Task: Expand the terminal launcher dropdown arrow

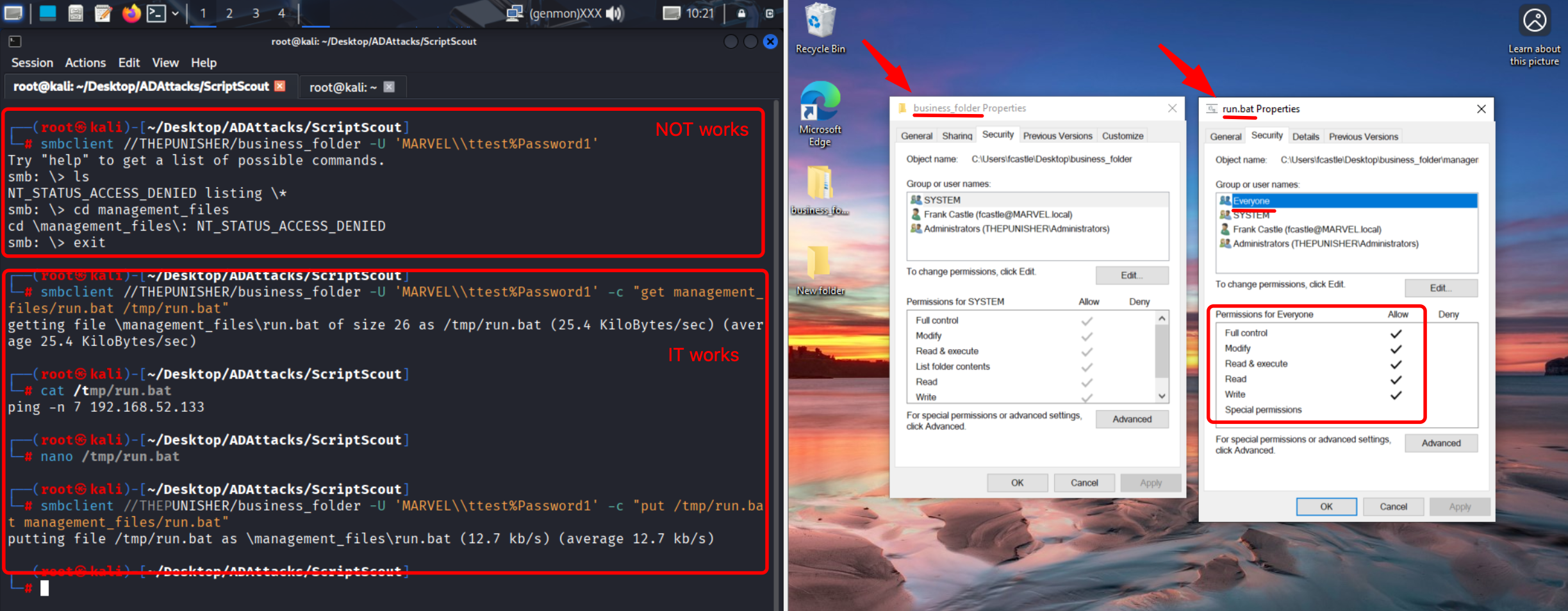Action: pos(175,13)
